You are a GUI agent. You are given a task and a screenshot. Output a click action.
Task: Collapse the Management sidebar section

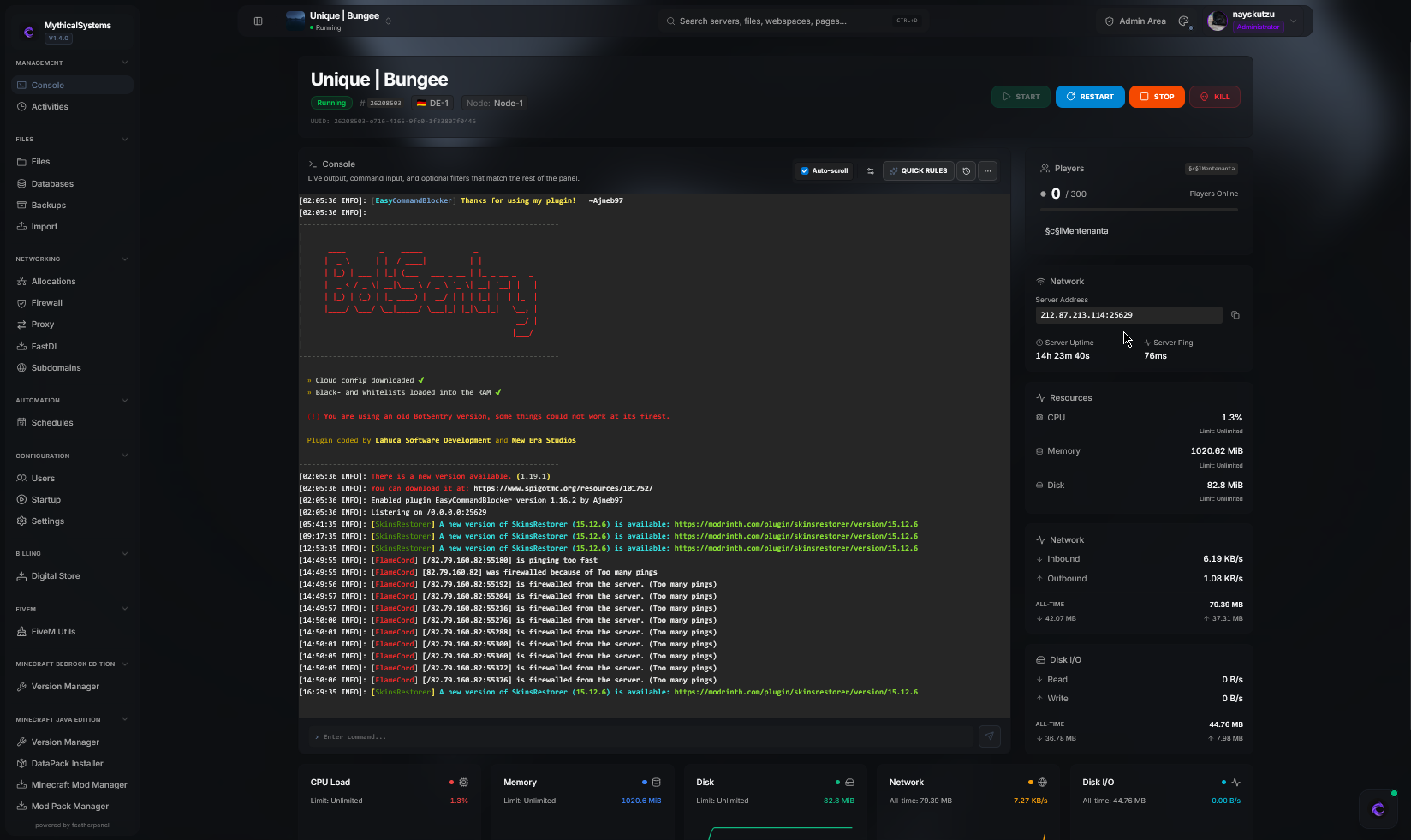(x=125, y=63)
